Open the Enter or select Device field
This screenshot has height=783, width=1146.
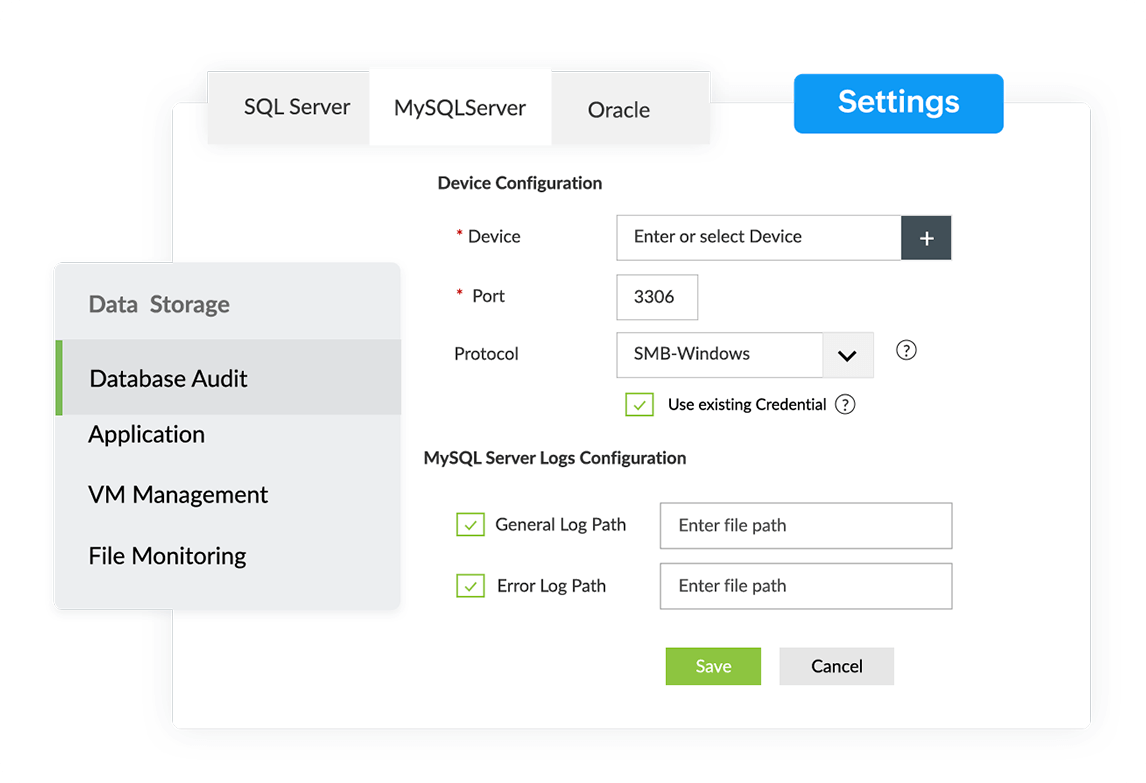(x=758, y=238)
